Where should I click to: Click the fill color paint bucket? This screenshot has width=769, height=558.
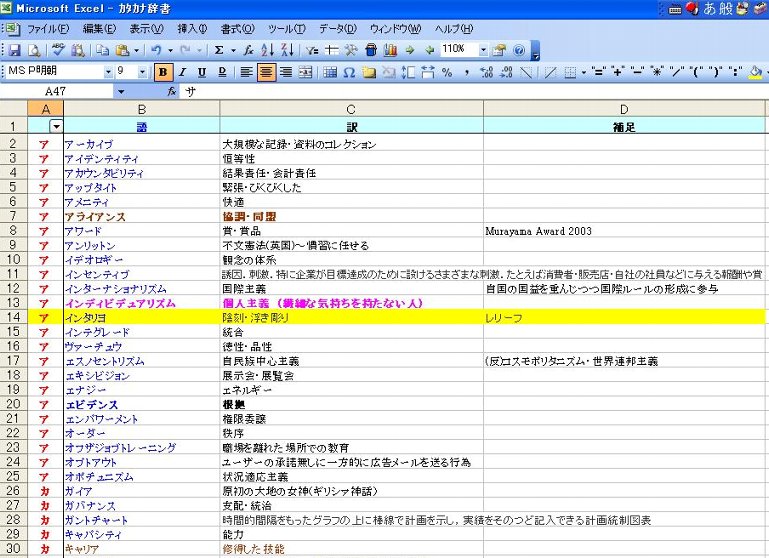(754, 72)
